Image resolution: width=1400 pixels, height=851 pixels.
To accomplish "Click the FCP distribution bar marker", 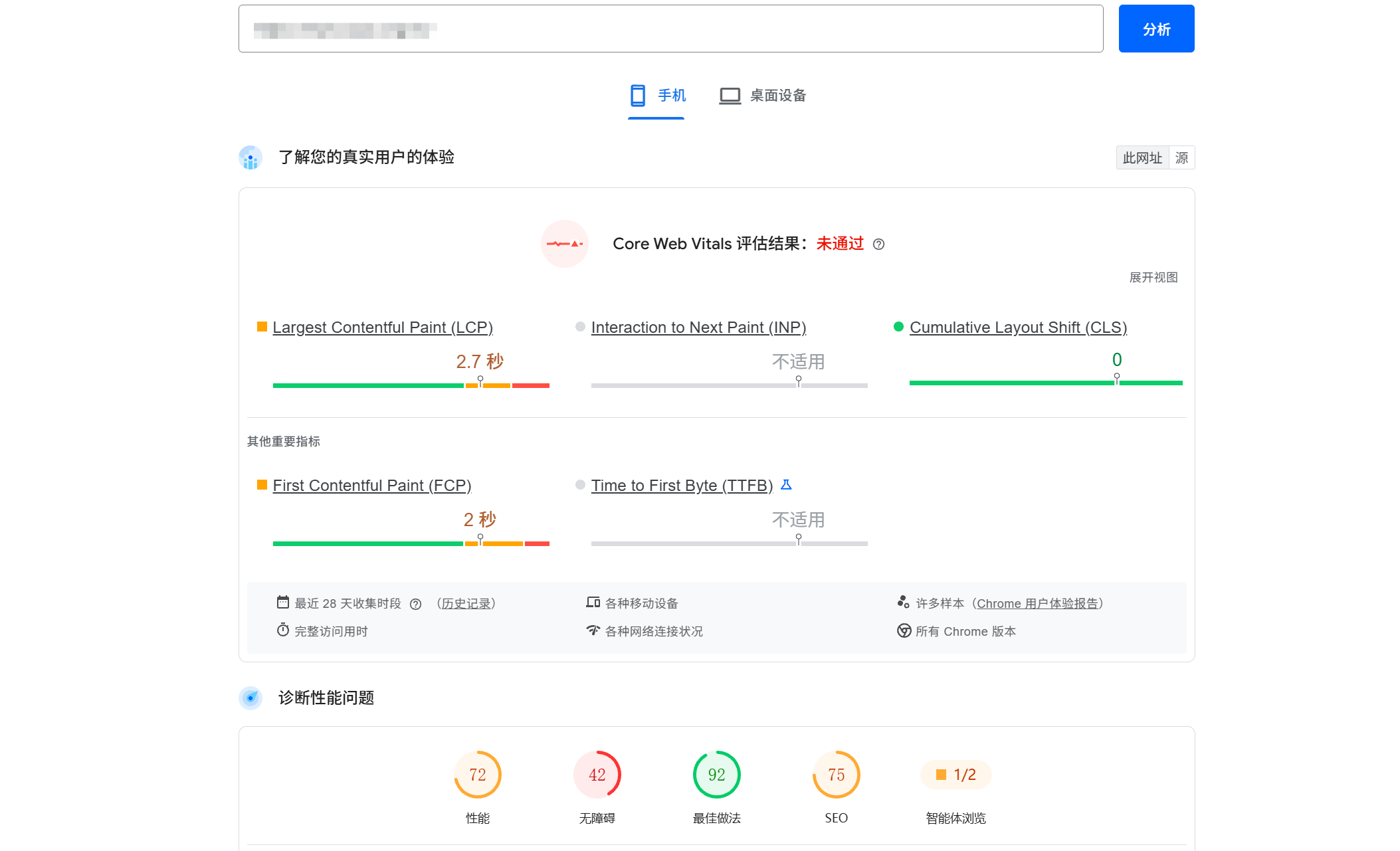I will point(480,539).
